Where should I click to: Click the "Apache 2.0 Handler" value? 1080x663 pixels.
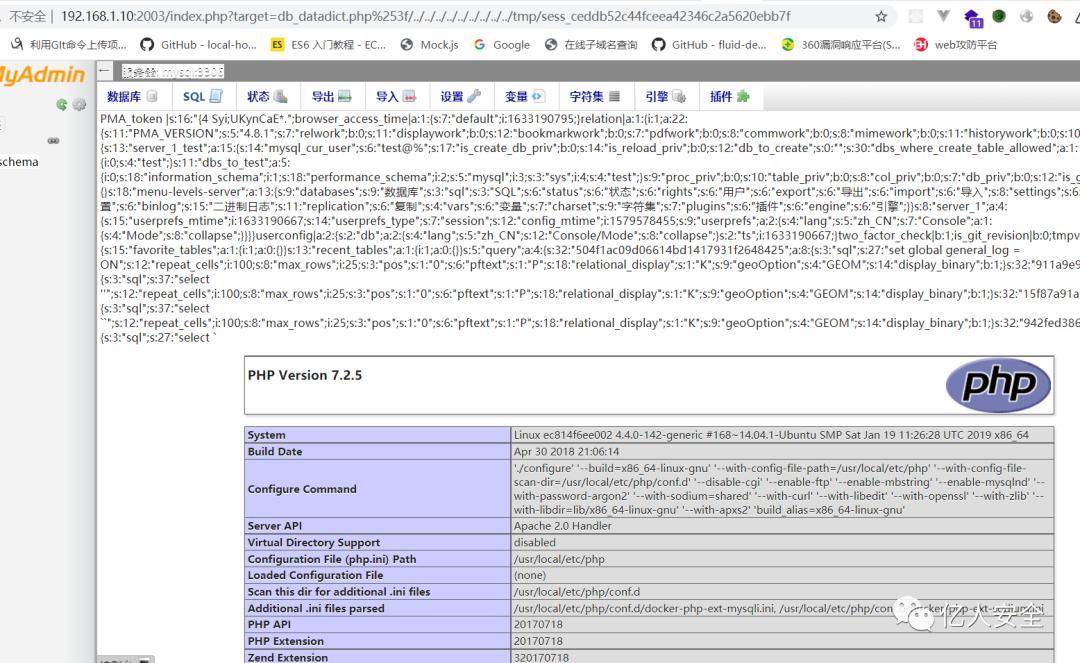click(563, 526)
